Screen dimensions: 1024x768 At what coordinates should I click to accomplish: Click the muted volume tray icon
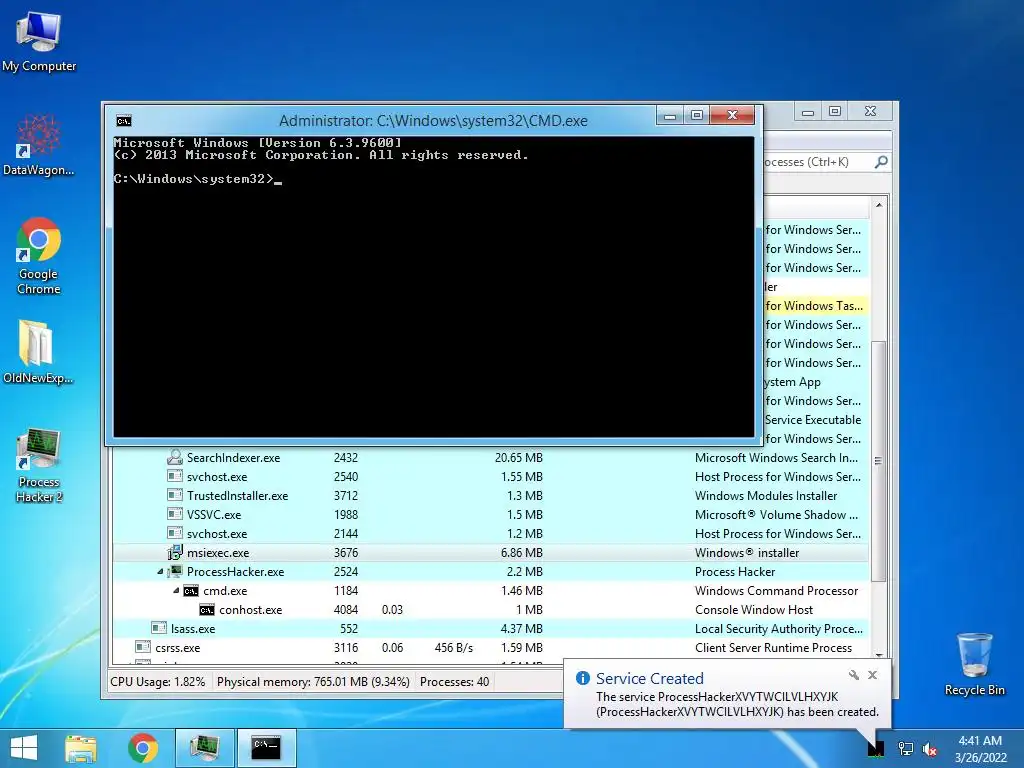point(929,749)
